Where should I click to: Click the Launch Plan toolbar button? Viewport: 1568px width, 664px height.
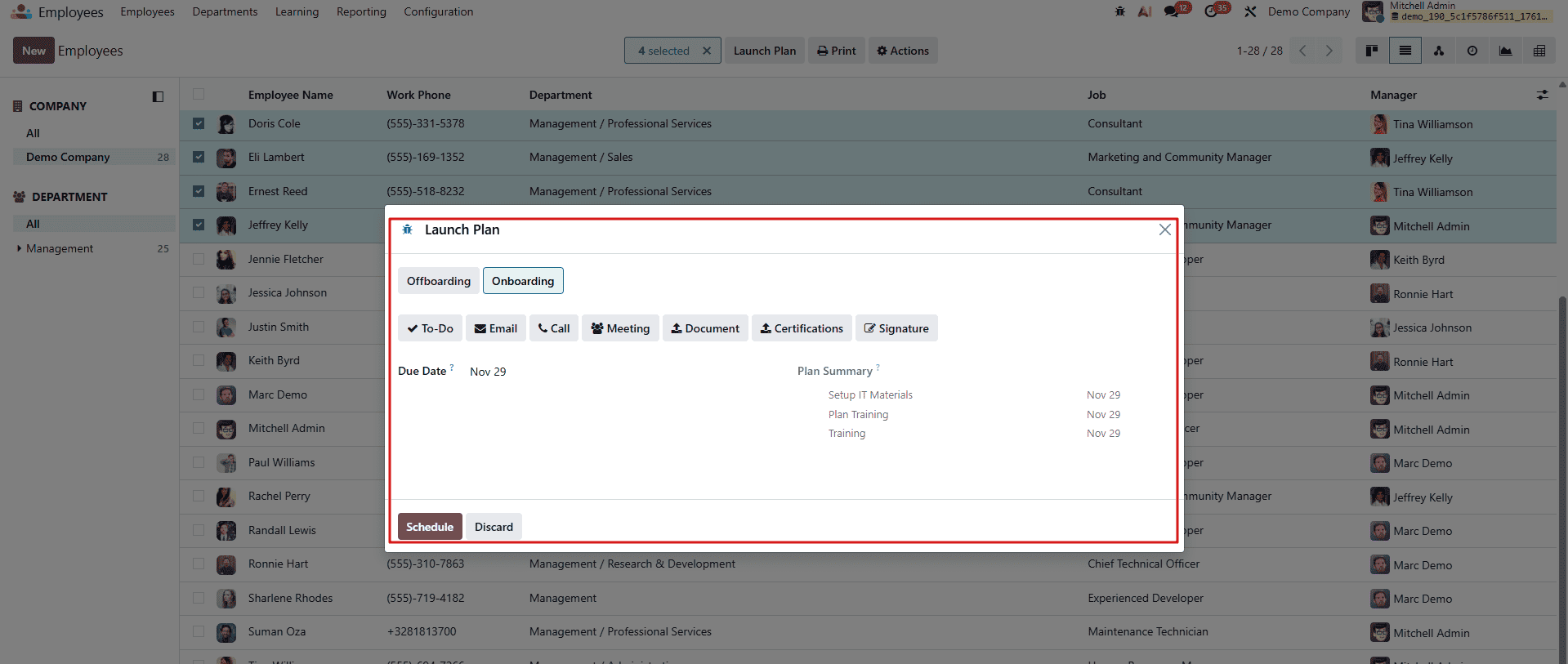click(765, 51)
